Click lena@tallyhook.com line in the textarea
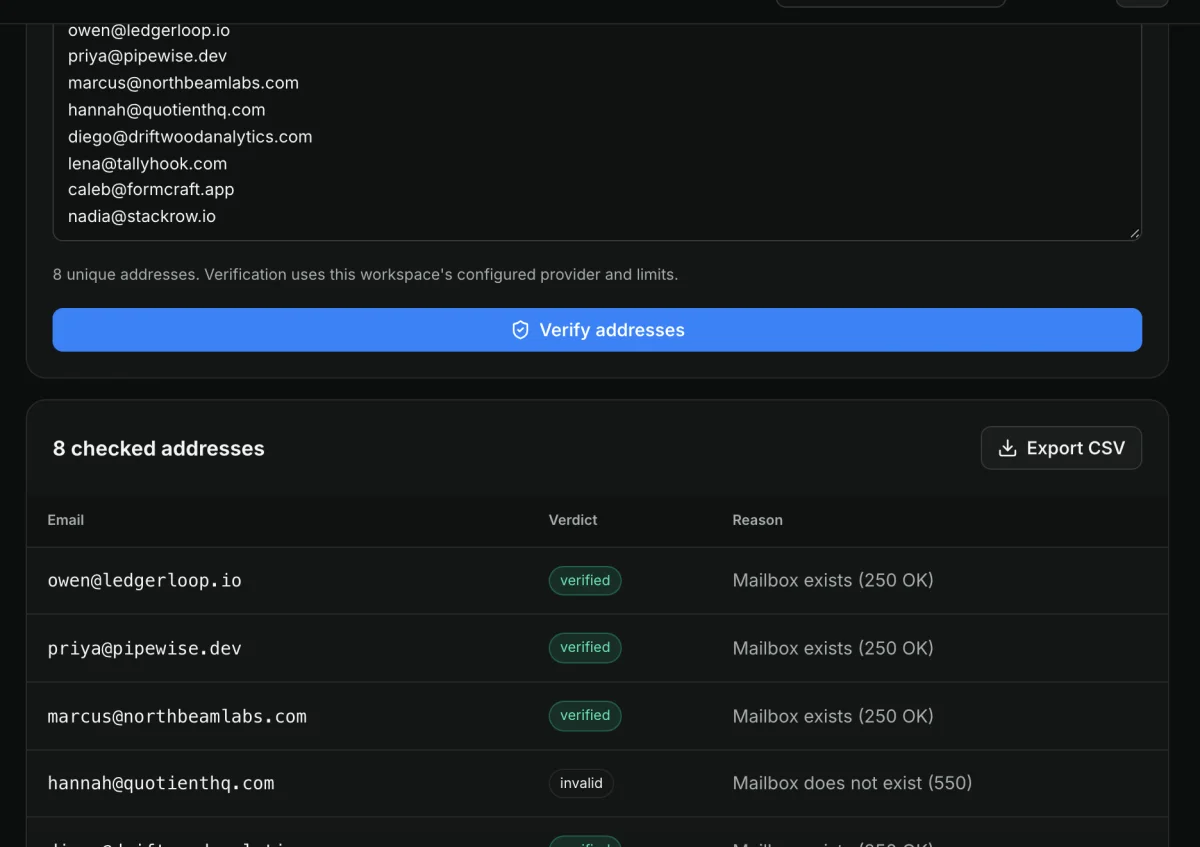 point(148,163)
